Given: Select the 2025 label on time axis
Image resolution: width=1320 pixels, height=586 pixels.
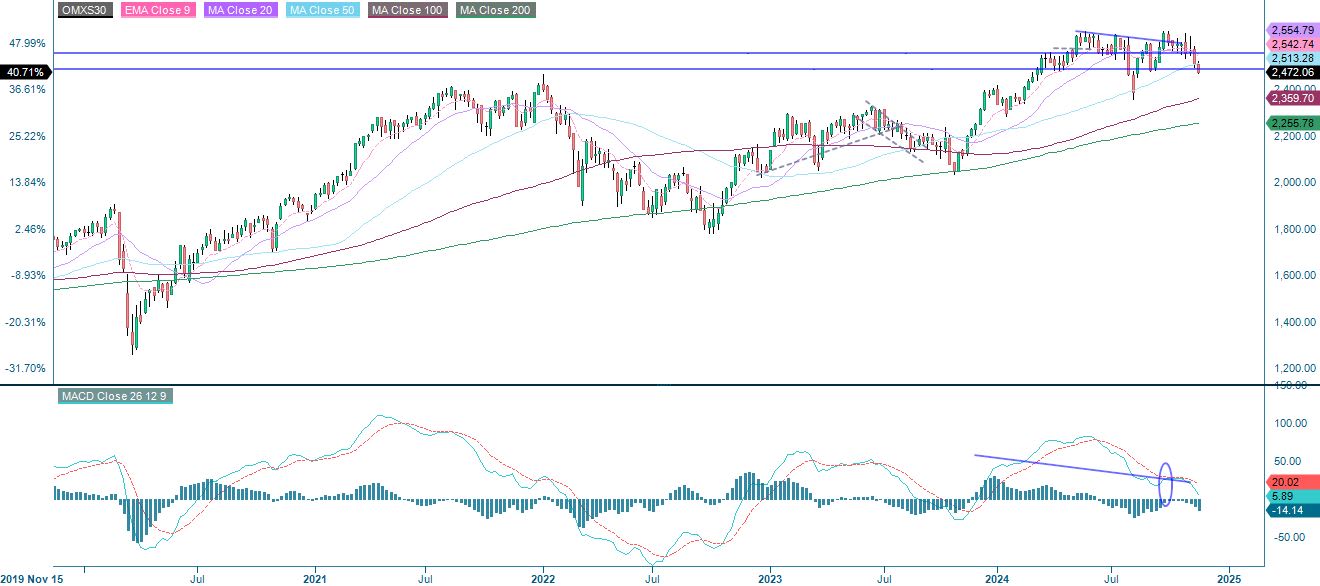Looking at the screenshot, I should click(1228, 577).
